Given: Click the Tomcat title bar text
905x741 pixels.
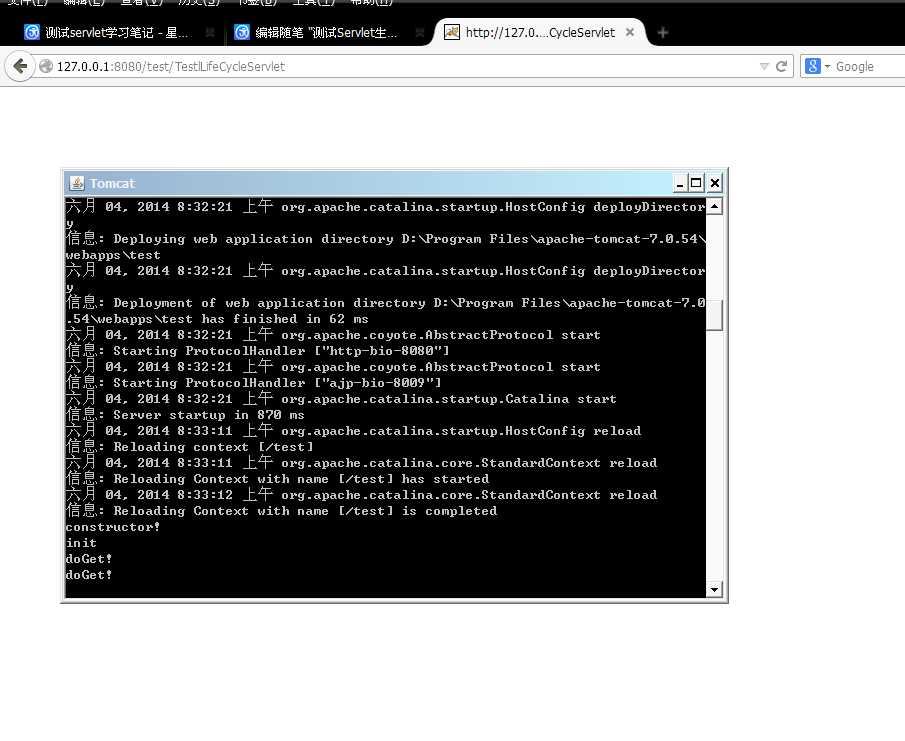Looking at the screenshot, I should 112,184.
